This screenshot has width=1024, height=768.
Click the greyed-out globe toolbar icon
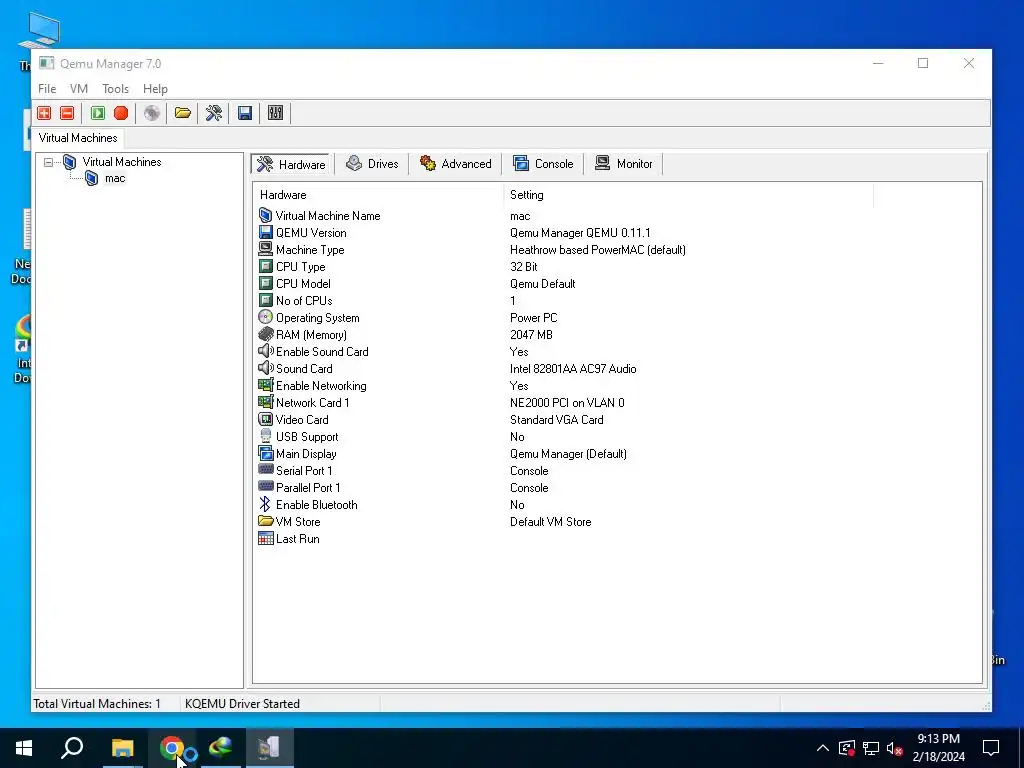point(152,113)
